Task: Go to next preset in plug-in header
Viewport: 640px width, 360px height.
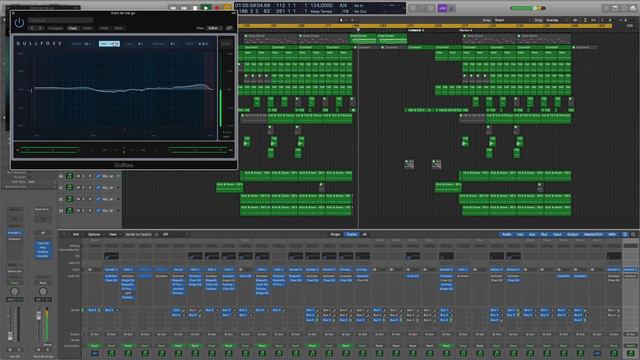Action: [x=40, y=28]
